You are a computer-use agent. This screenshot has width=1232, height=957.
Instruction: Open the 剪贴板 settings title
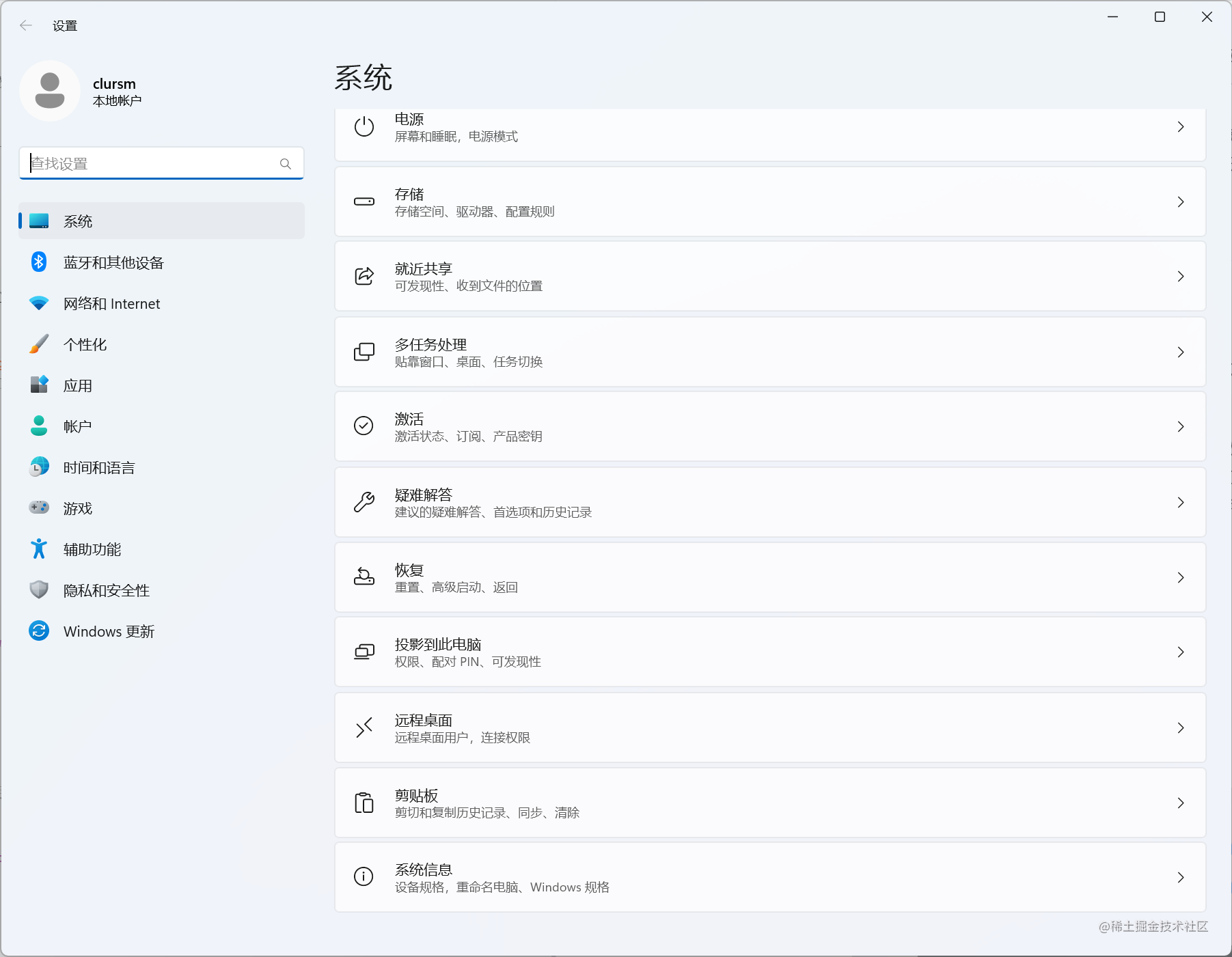point(416,795)
